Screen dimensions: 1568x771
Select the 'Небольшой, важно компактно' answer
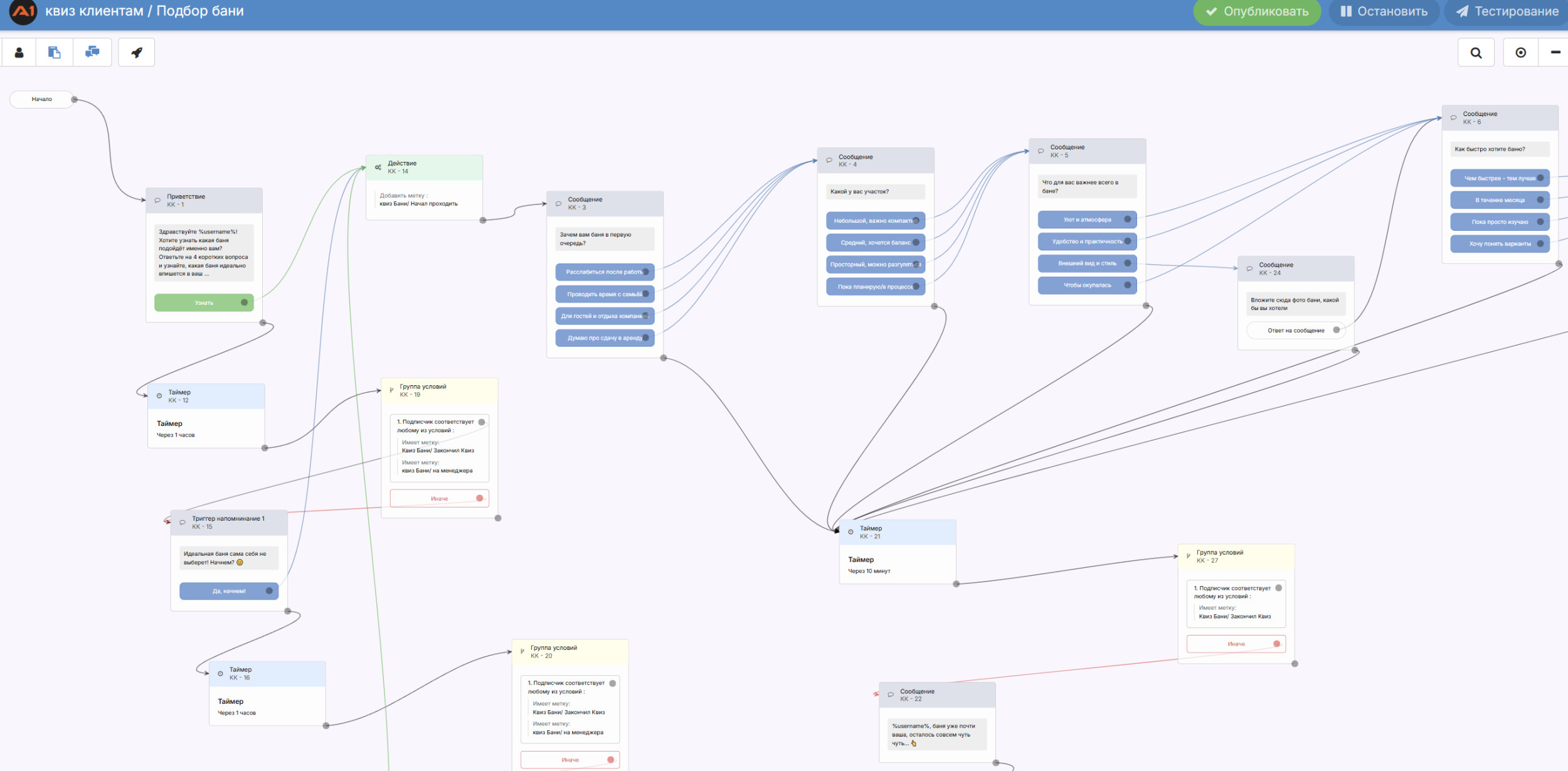point(876,221)
